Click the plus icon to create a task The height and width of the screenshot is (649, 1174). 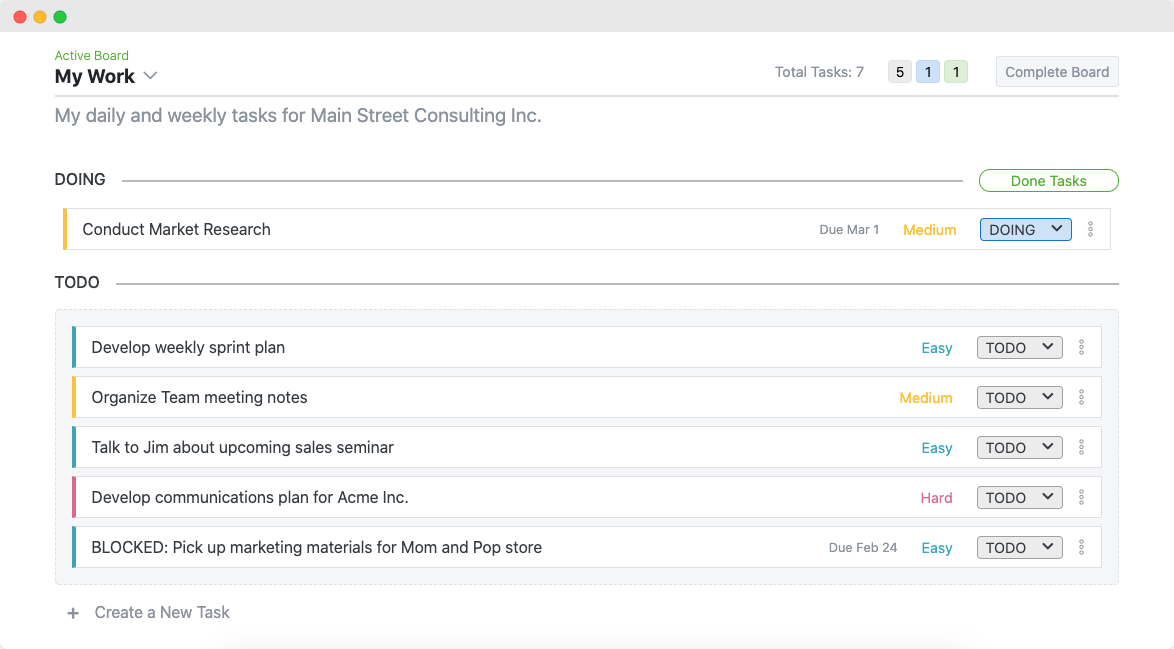(x=73, y=613)
